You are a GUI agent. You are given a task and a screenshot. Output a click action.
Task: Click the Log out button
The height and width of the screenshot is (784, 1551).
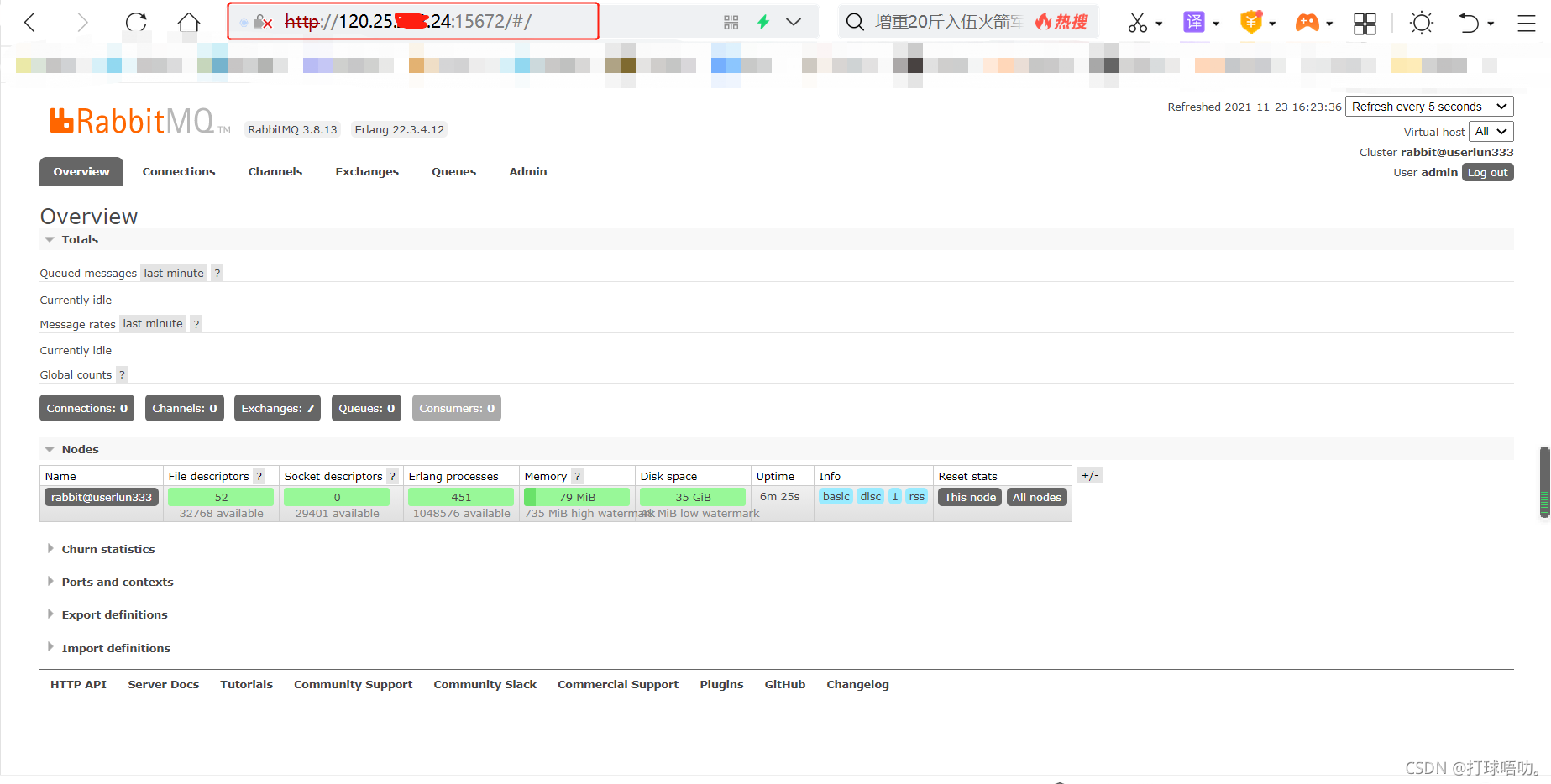click(x=1488, y=172)
